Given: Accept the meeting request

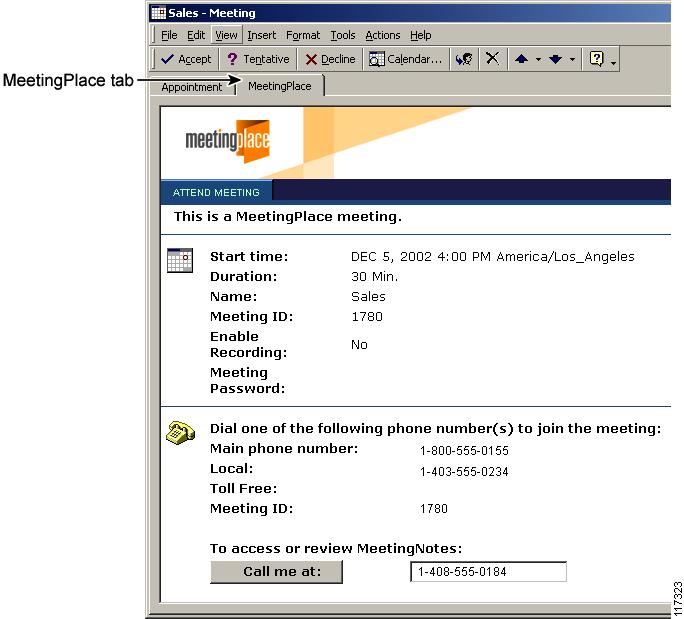Looking at the screenshot, I should (x=186, y=59).
